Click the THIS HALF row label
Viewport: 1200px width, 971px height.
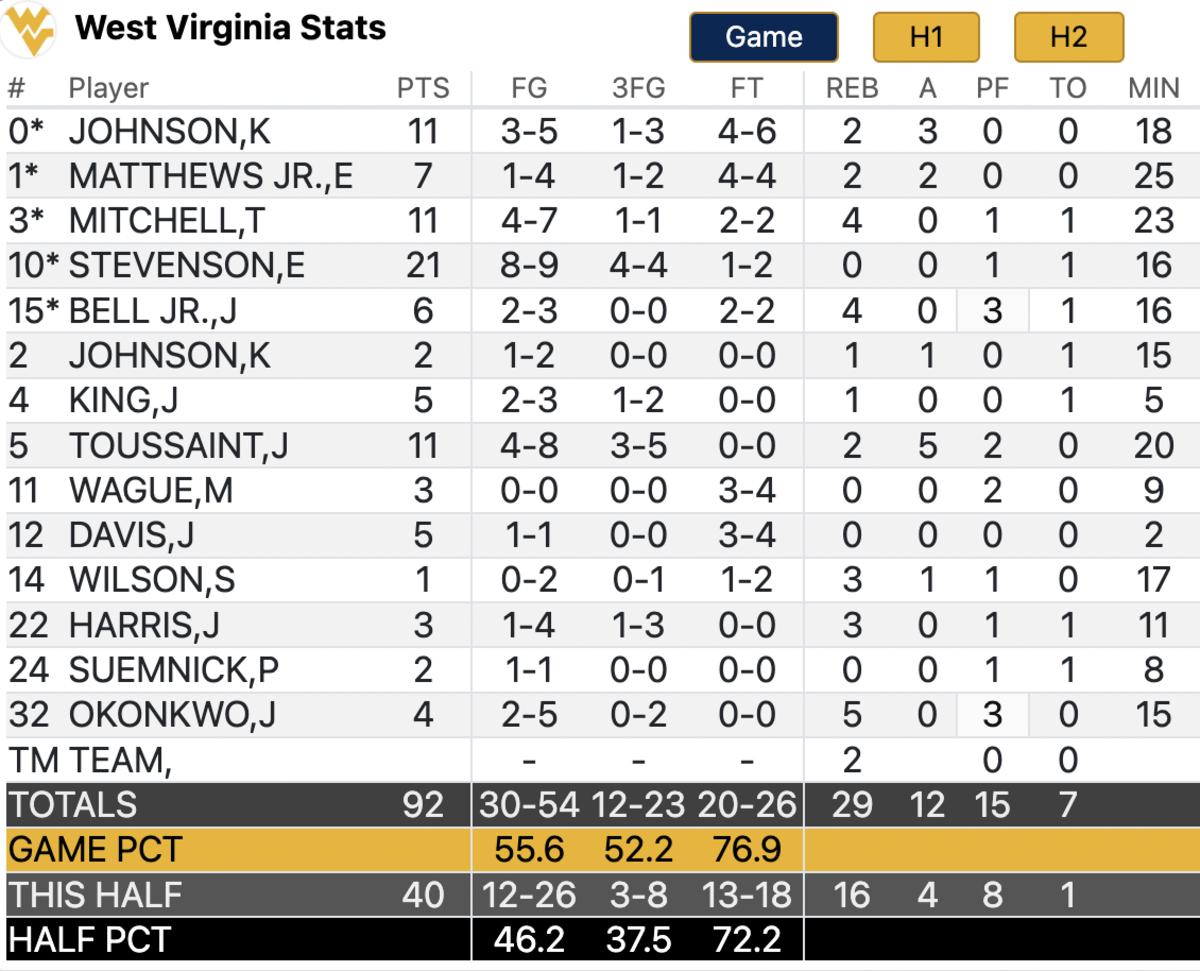[94, 895]
